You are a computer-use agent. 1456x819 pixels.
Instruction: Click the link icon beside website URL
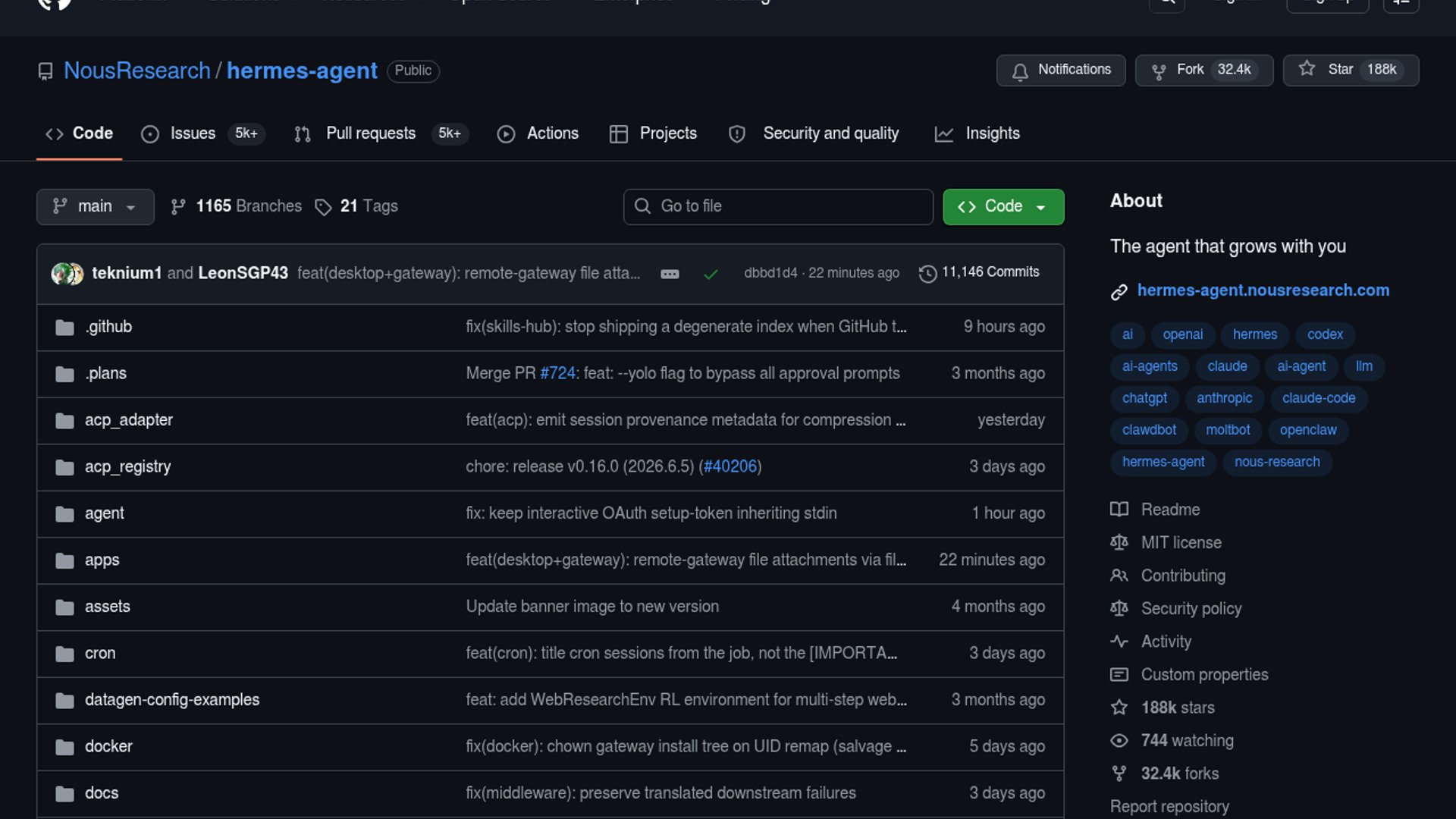tap(1119, 292)
